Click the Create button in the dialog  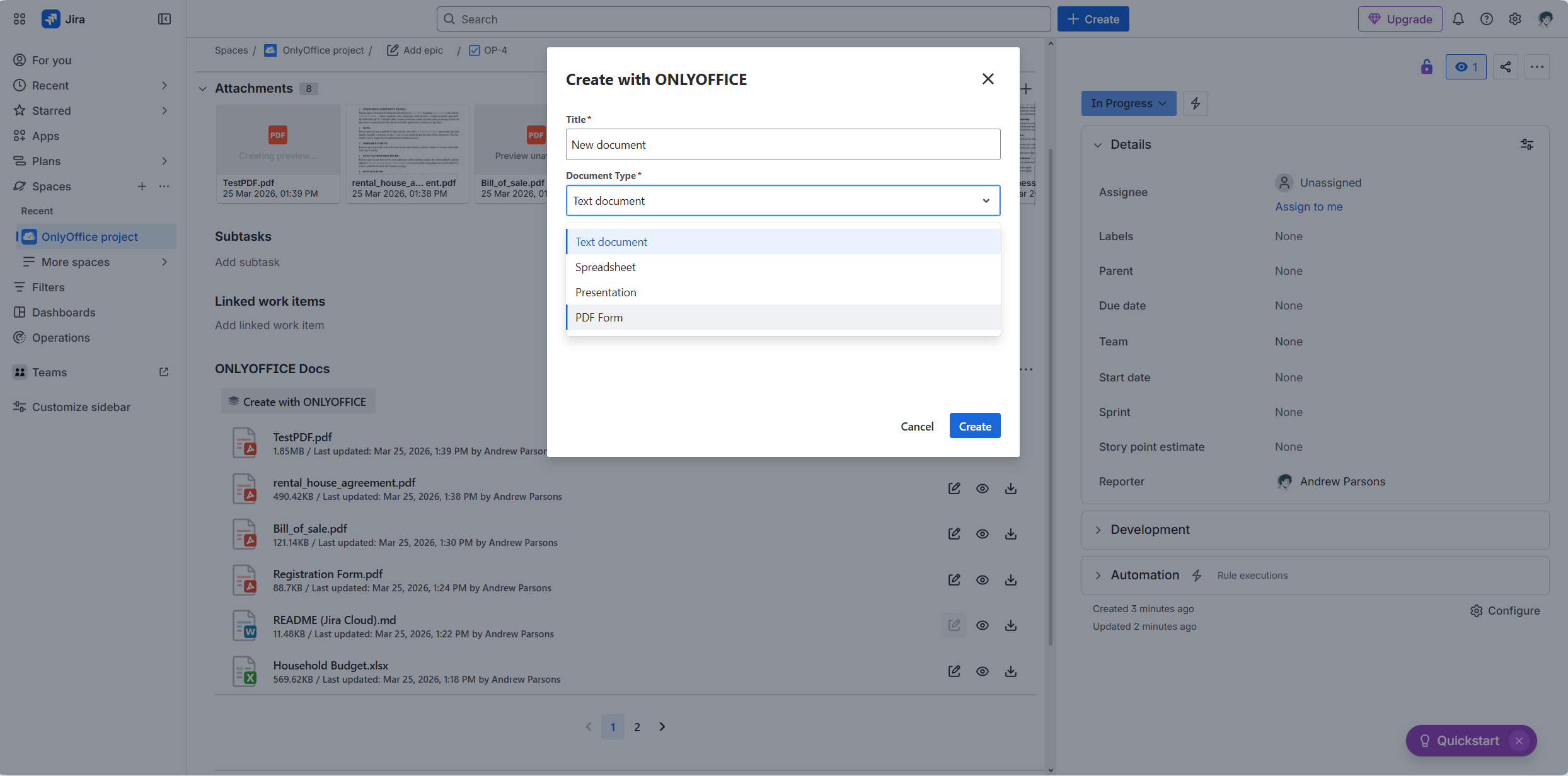point(974,426)
